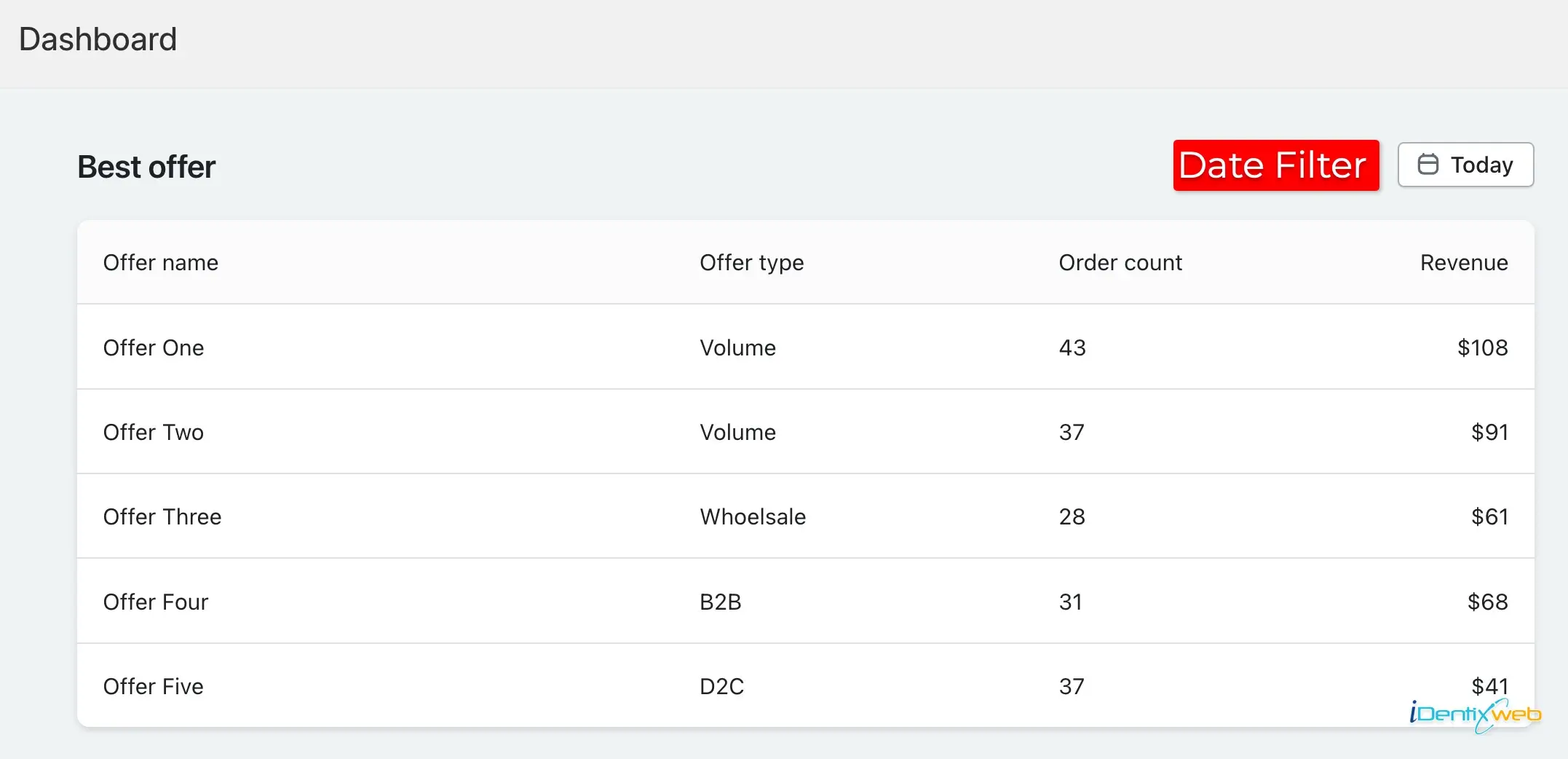Click the Best offer section heading

145,166
